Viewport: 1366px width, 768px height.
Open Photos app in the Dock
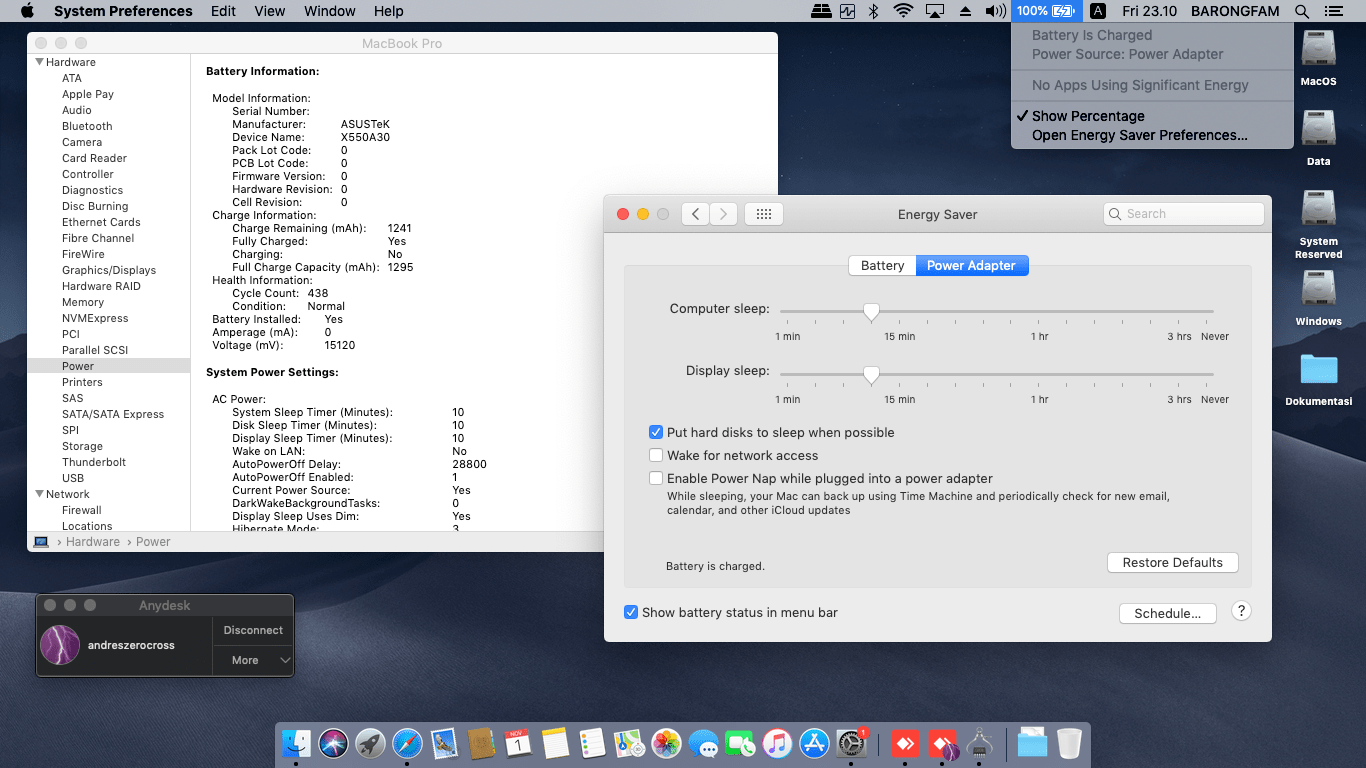[666, 743]
